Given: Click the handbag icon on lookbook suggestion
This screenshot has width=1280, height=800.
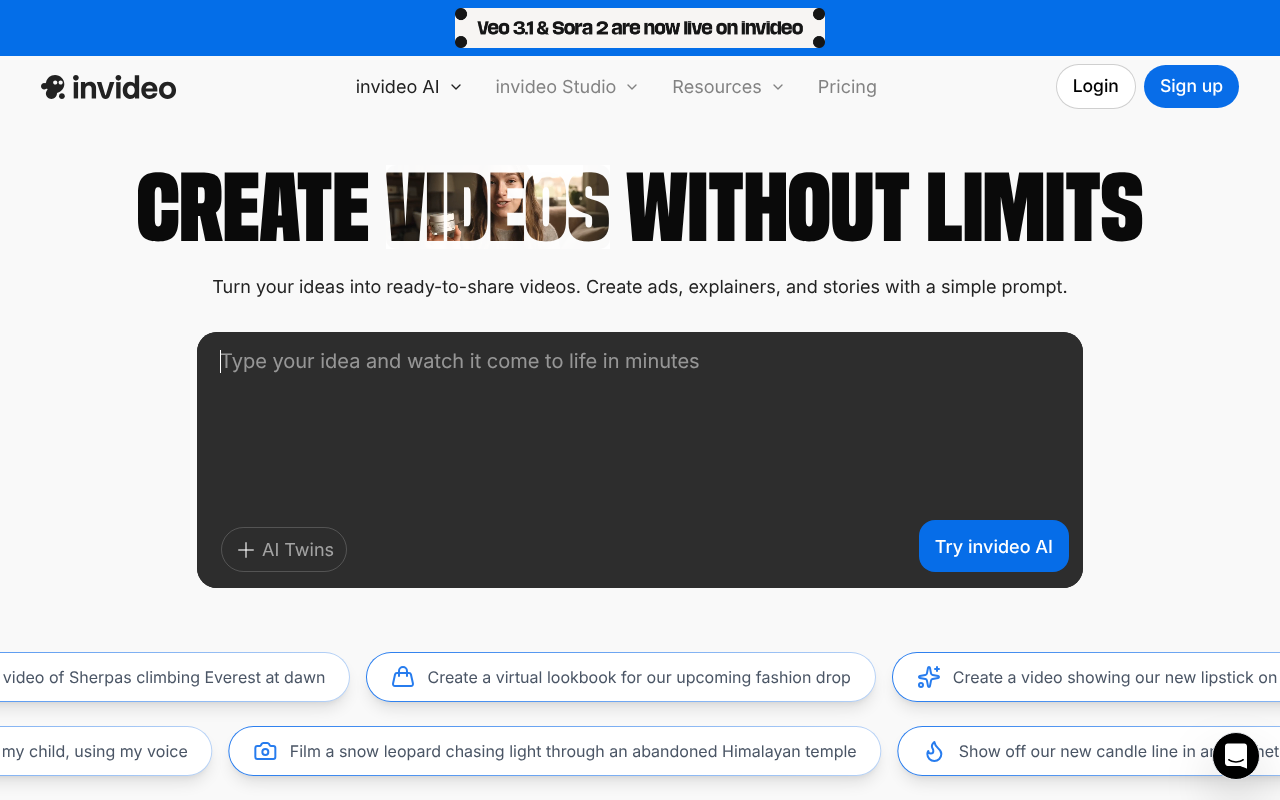Looking at the screenshot, I should pos(403,677).
